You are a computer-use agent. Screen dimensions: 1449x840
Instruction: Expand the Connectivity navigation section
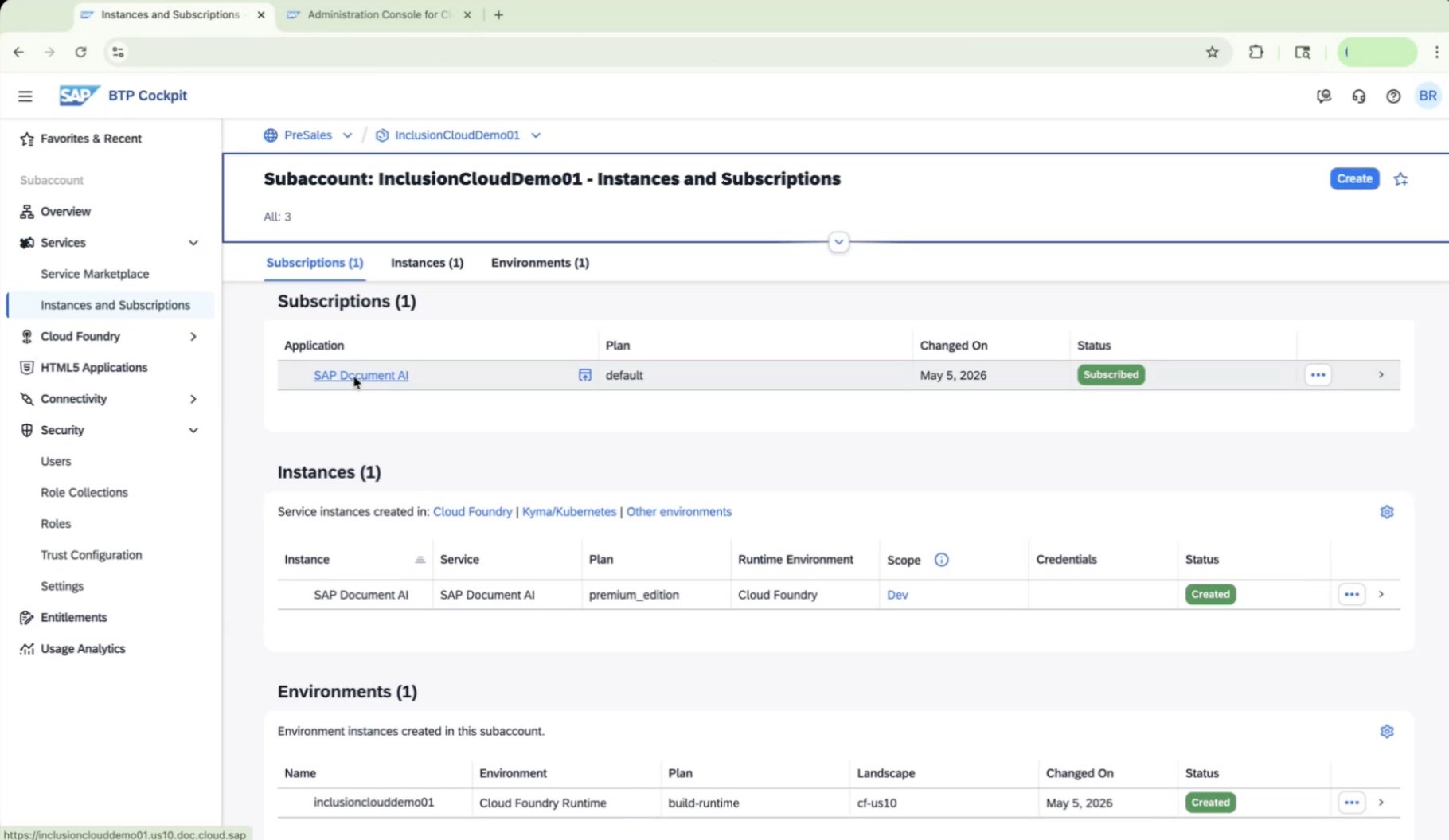point(193,399)
